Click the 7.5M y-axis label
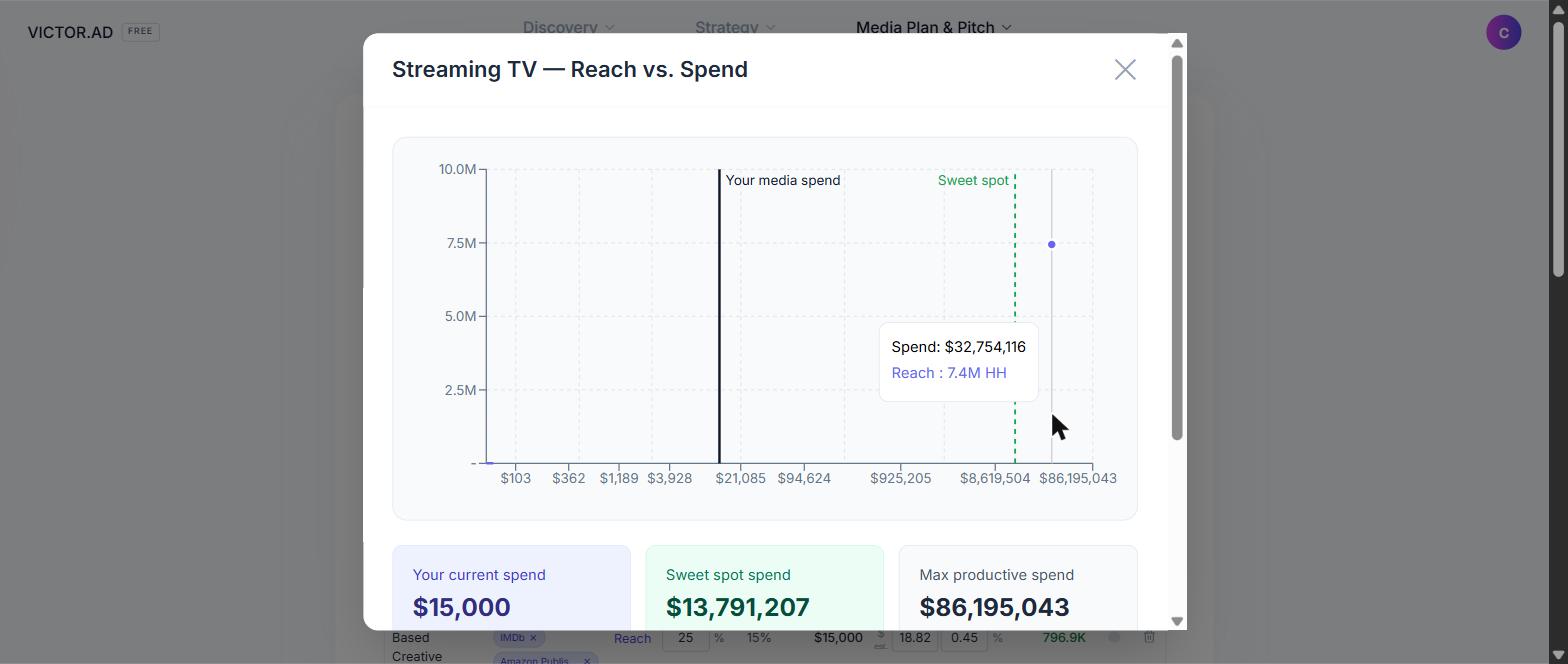Image resolution: width=1568 pixels, height=664 pixels. [x=461, y=243]
